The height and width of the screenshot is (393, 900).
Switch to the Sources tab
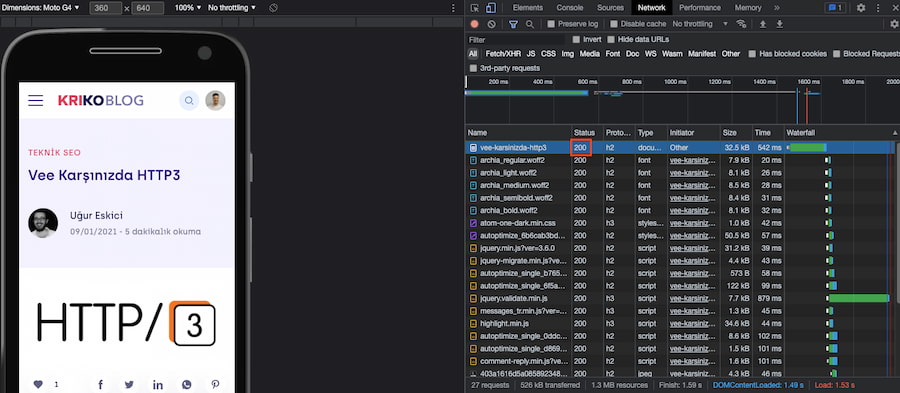click(610, 8)
